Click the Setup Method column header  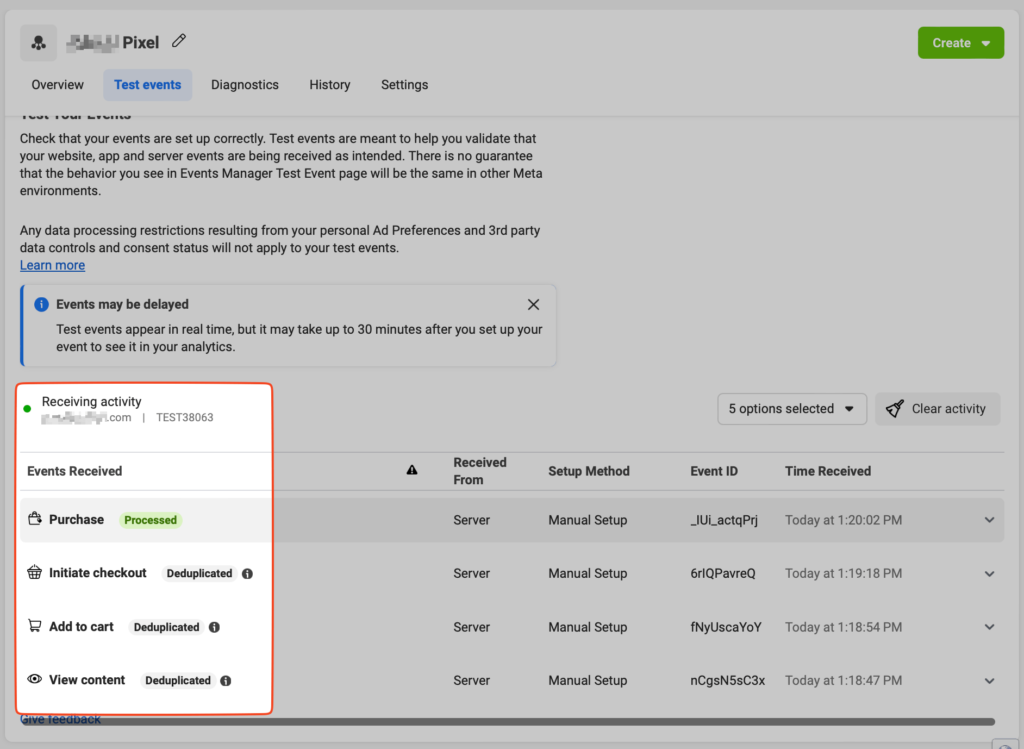click(x=589, y=471)
